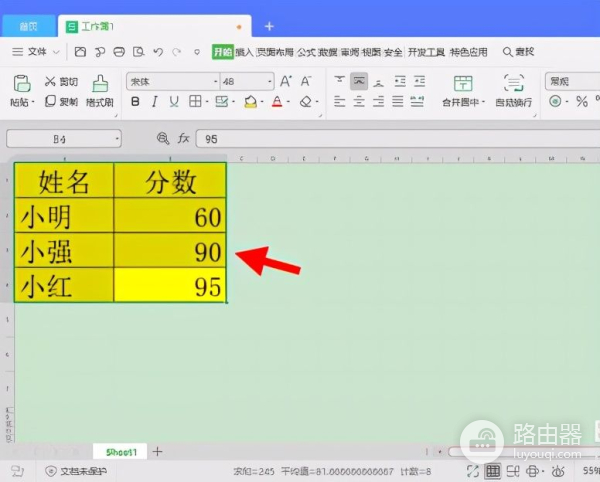Switch to the 开发工具 ribbon tab
Image resolution: width=600 pixels, height=482 pixels.
pyautogui.click(x=426, y=52)
